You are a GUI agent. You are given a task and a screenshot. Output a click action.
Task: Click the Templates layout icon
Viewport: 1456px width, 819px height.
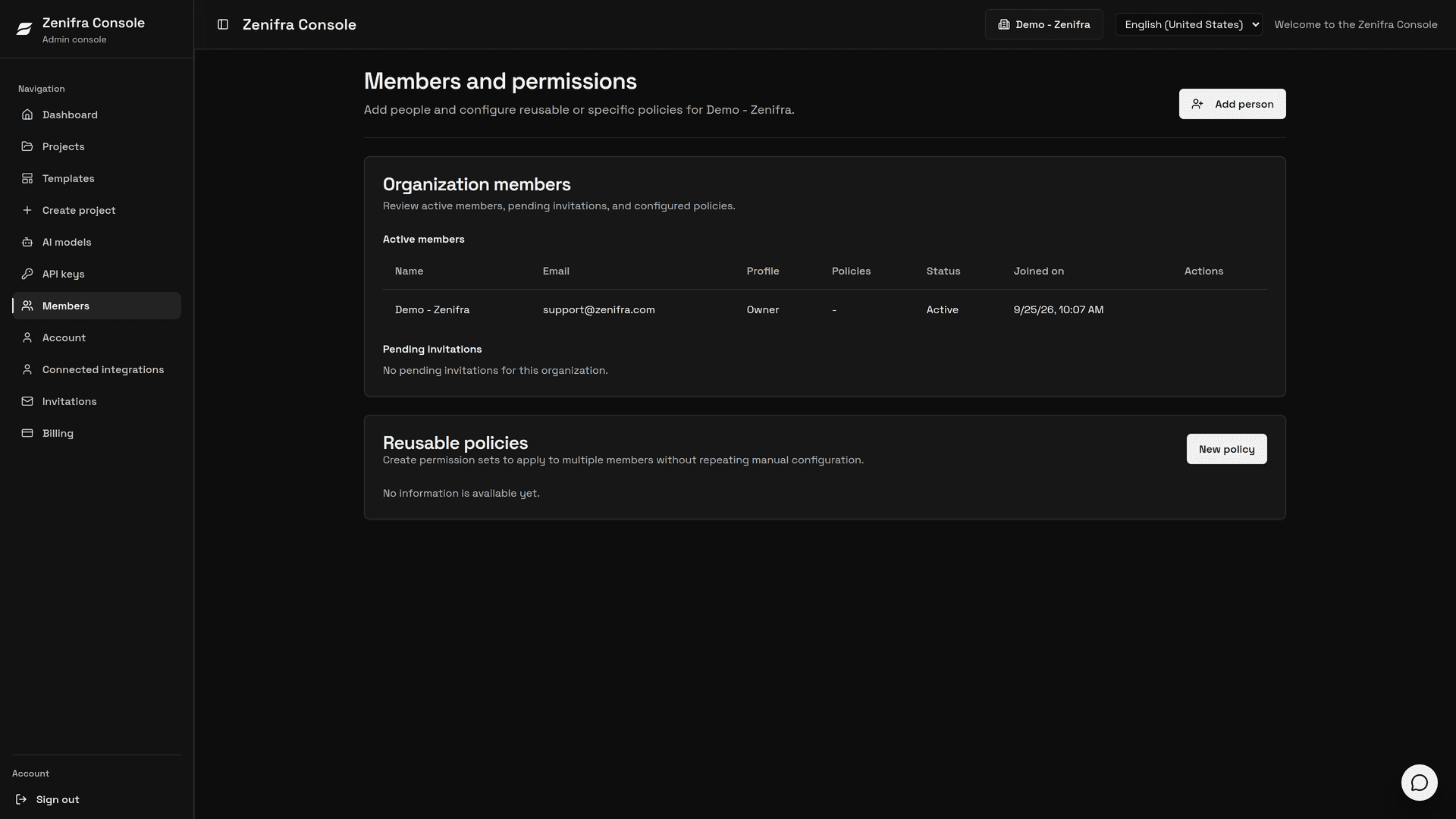[x=27, y=178]
